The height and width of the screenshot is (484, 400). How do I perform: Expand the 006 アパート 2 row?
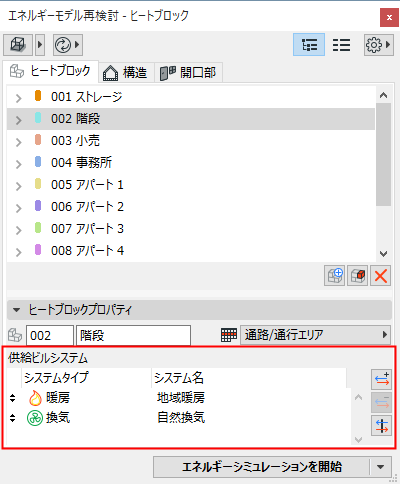[x=19, y=208]
